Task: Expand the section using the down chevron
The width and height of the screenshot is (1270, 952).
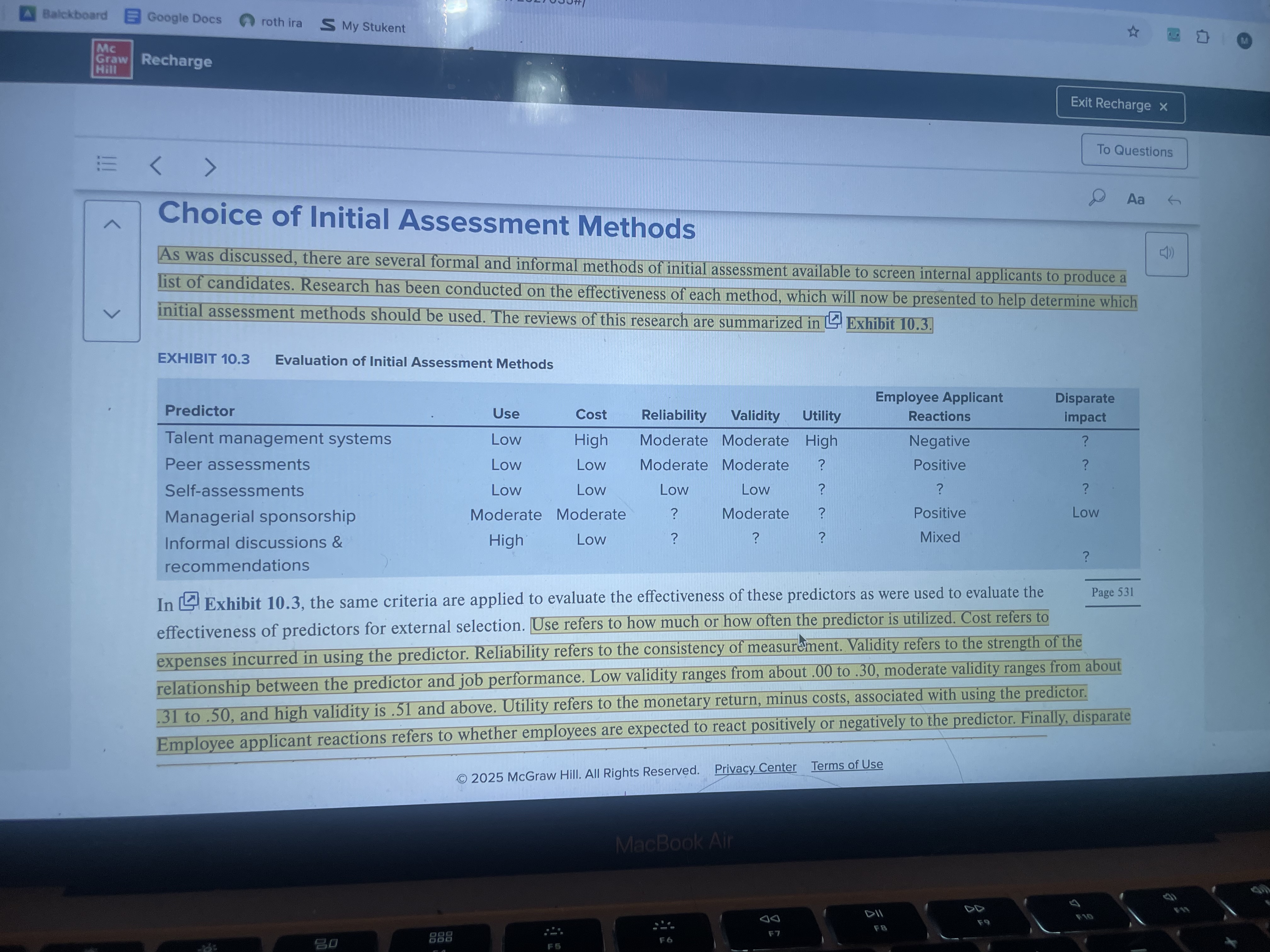Action: pos(112,313)
